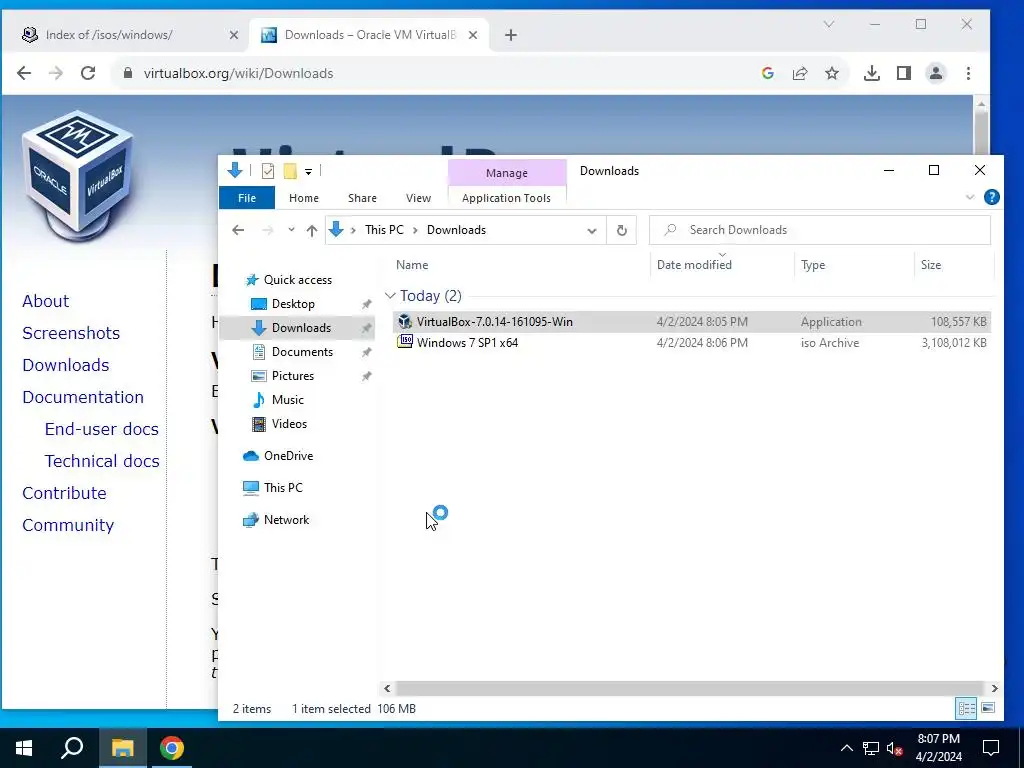1024x768 pixels.
Task: Open Desktop in navigation pane
Action: [293, 304]
